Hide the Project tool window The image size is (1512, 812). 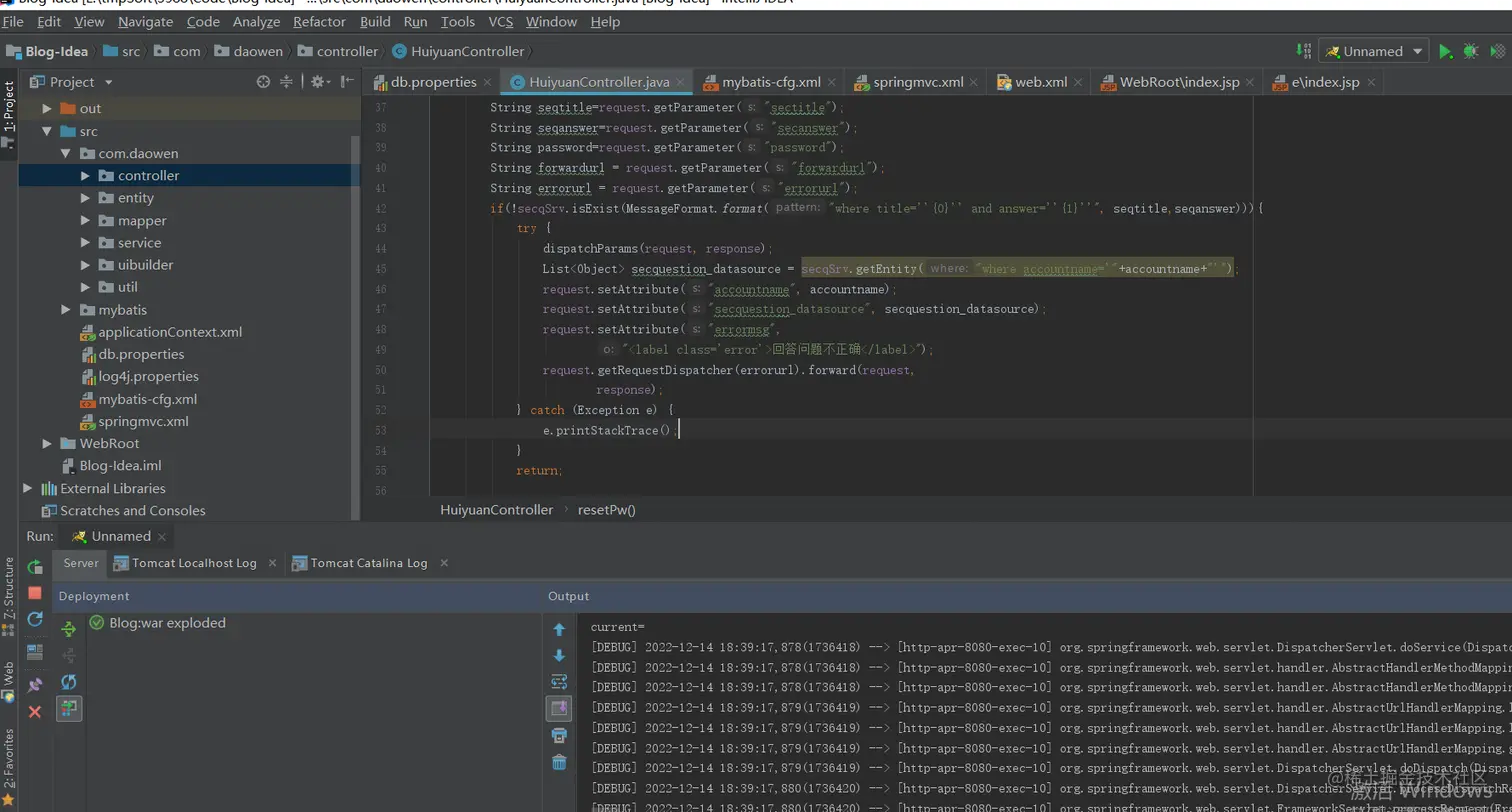point(347,82)
